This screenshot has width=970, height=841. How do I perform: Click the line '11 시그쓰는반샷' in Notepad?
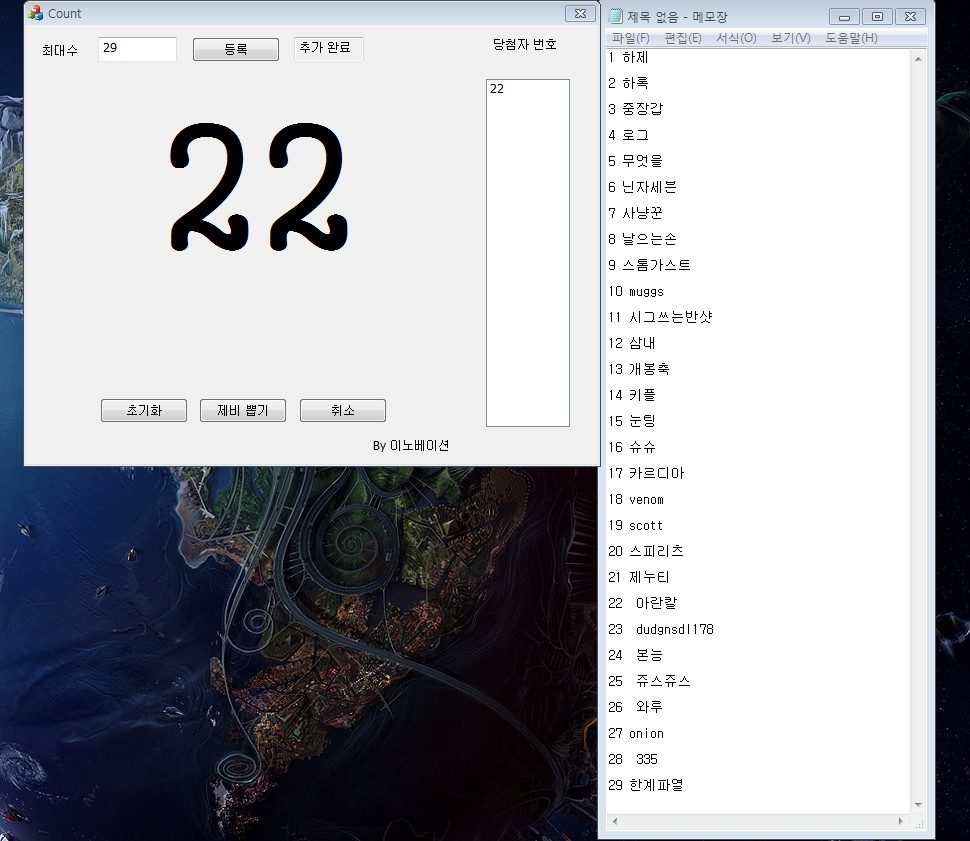coord(660,317)
